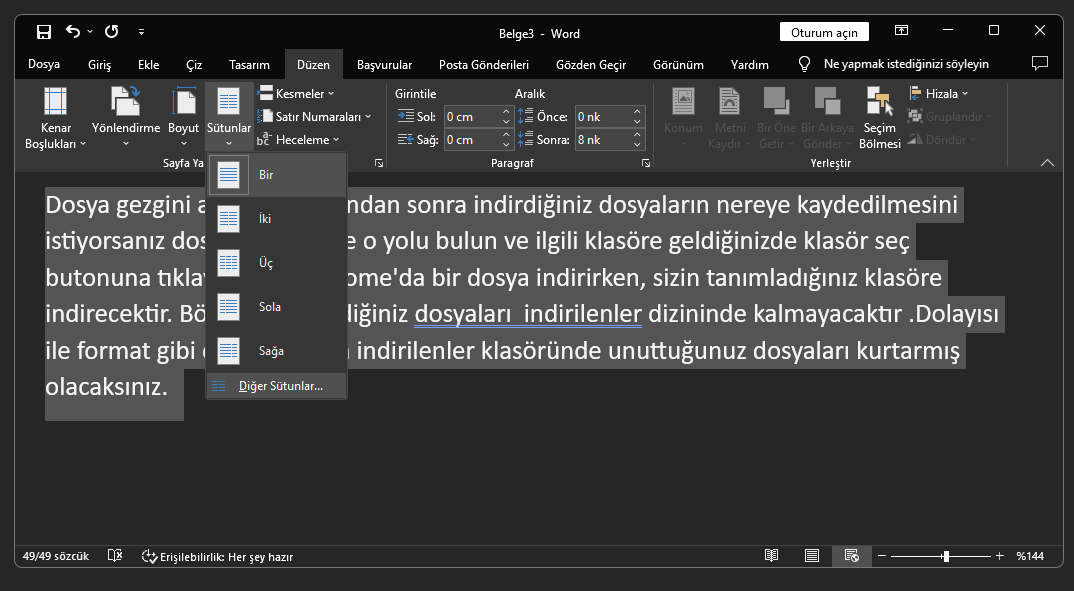Open the Başvurular tab
This screenshot has width=1074, height=591.
pos(384,64)
